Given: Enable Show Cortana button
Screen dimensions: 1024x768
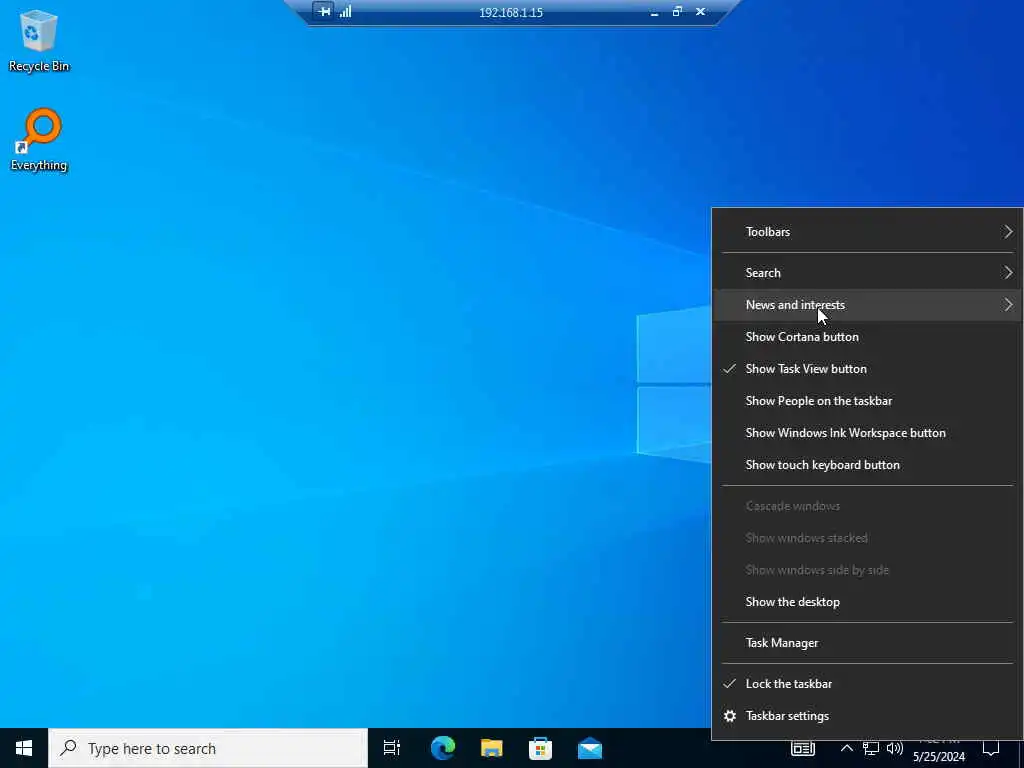Looking at the screenshot, I should click(x=867, y=337).
